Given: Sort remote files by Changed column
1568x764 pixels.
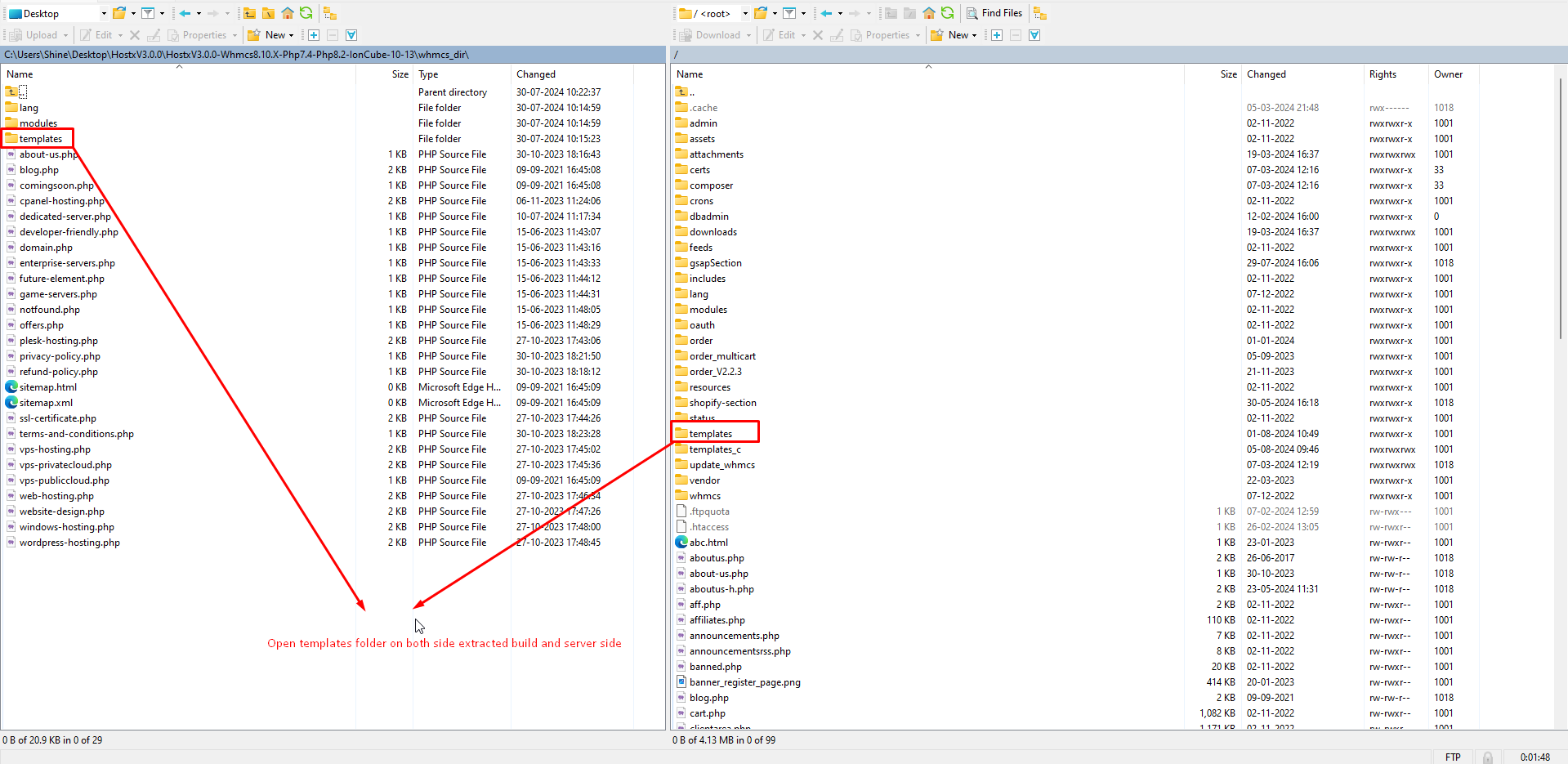Looking at the screenshot, I should point(1266,74).
